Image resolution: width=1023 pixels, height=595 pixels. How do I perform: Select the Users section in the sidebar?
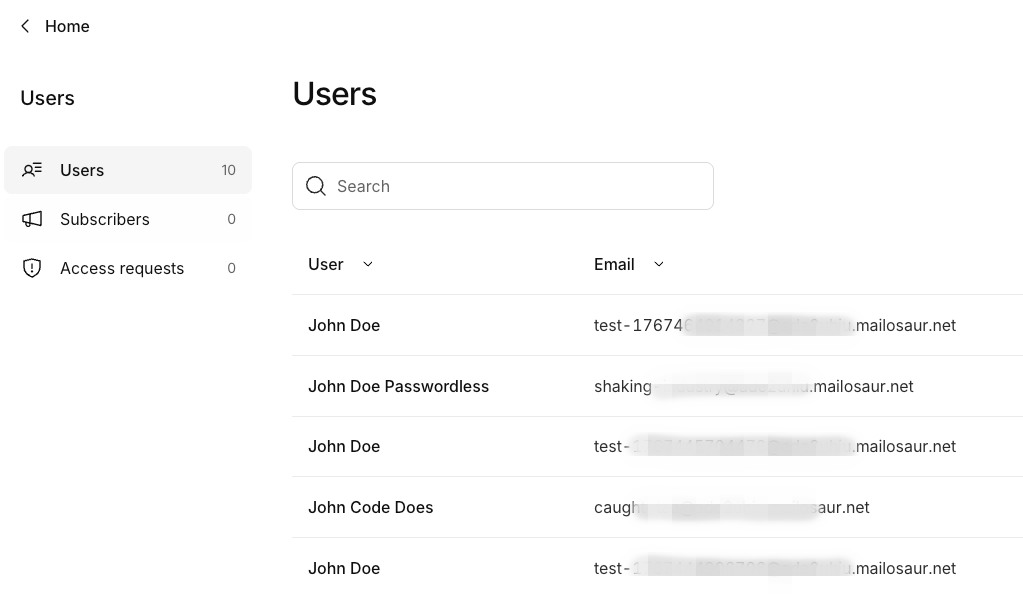pos(82,170)
